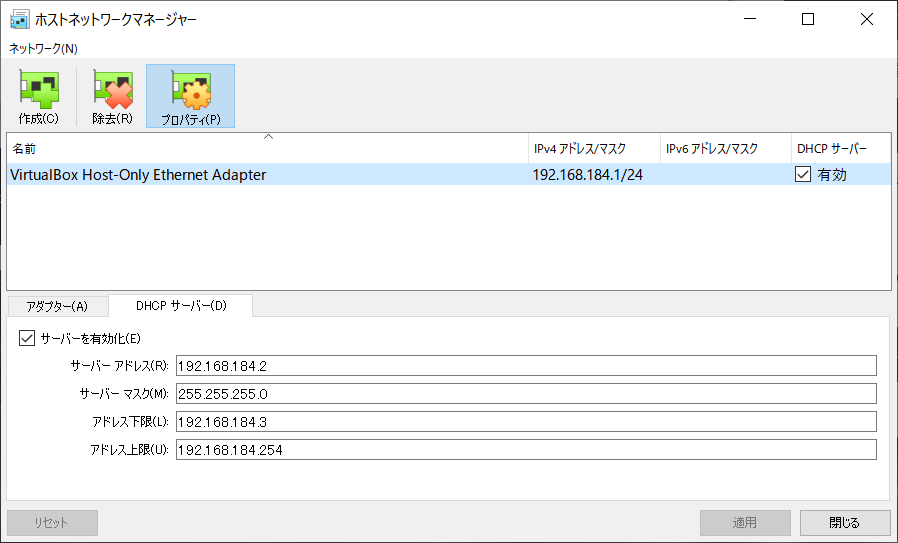This screenshot has height=543, width=898.
Task: Toggle the サーバーを有効化(E) checkbox
Action: (26, 339)
